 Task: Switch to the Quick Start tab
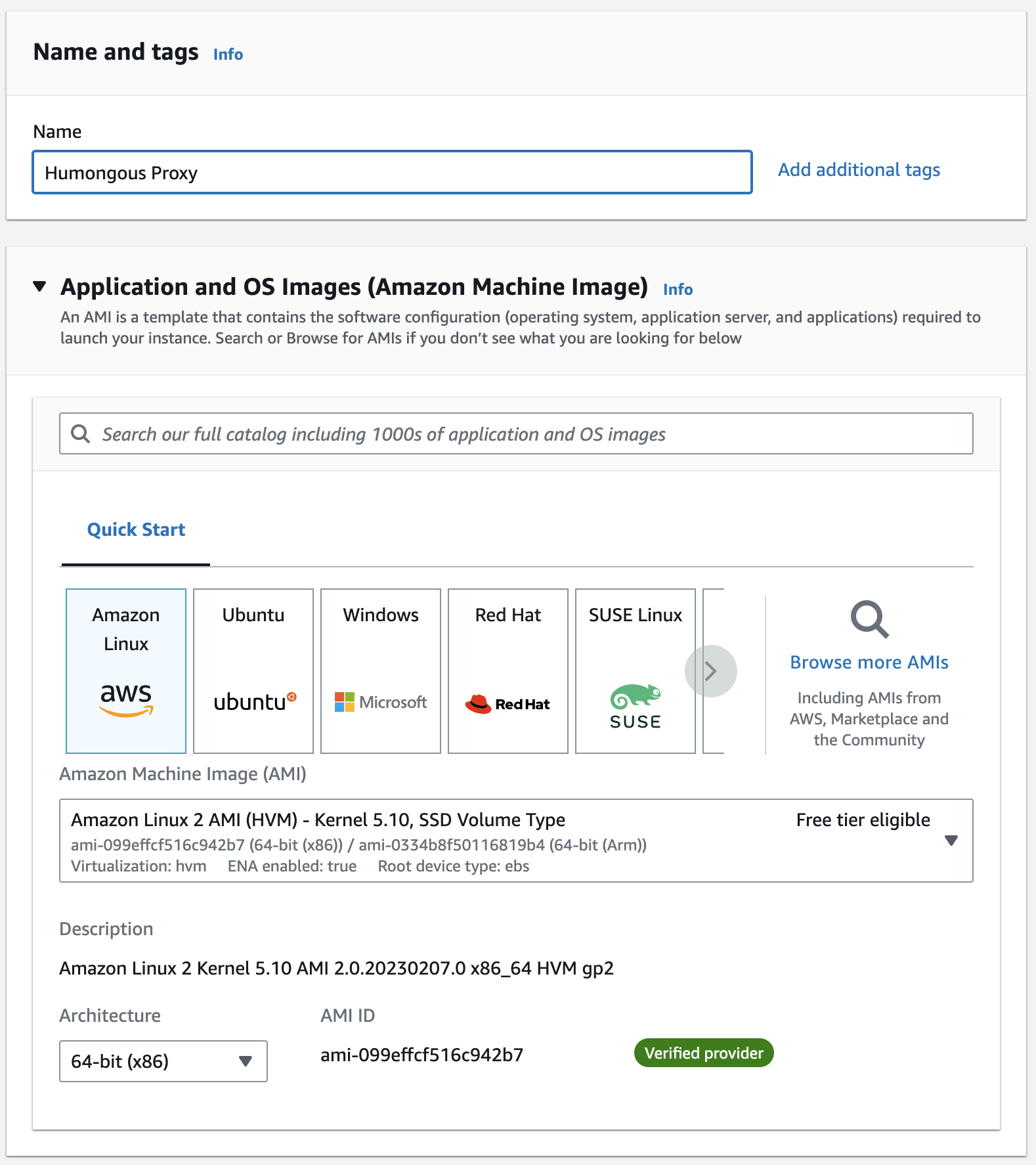coord(136,529)
